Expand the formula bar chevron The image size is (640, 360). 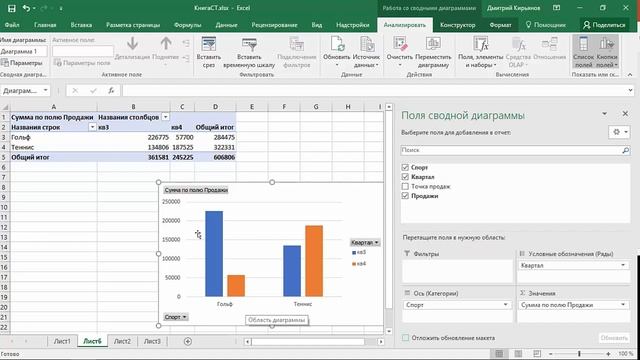[x=631, y=91]
